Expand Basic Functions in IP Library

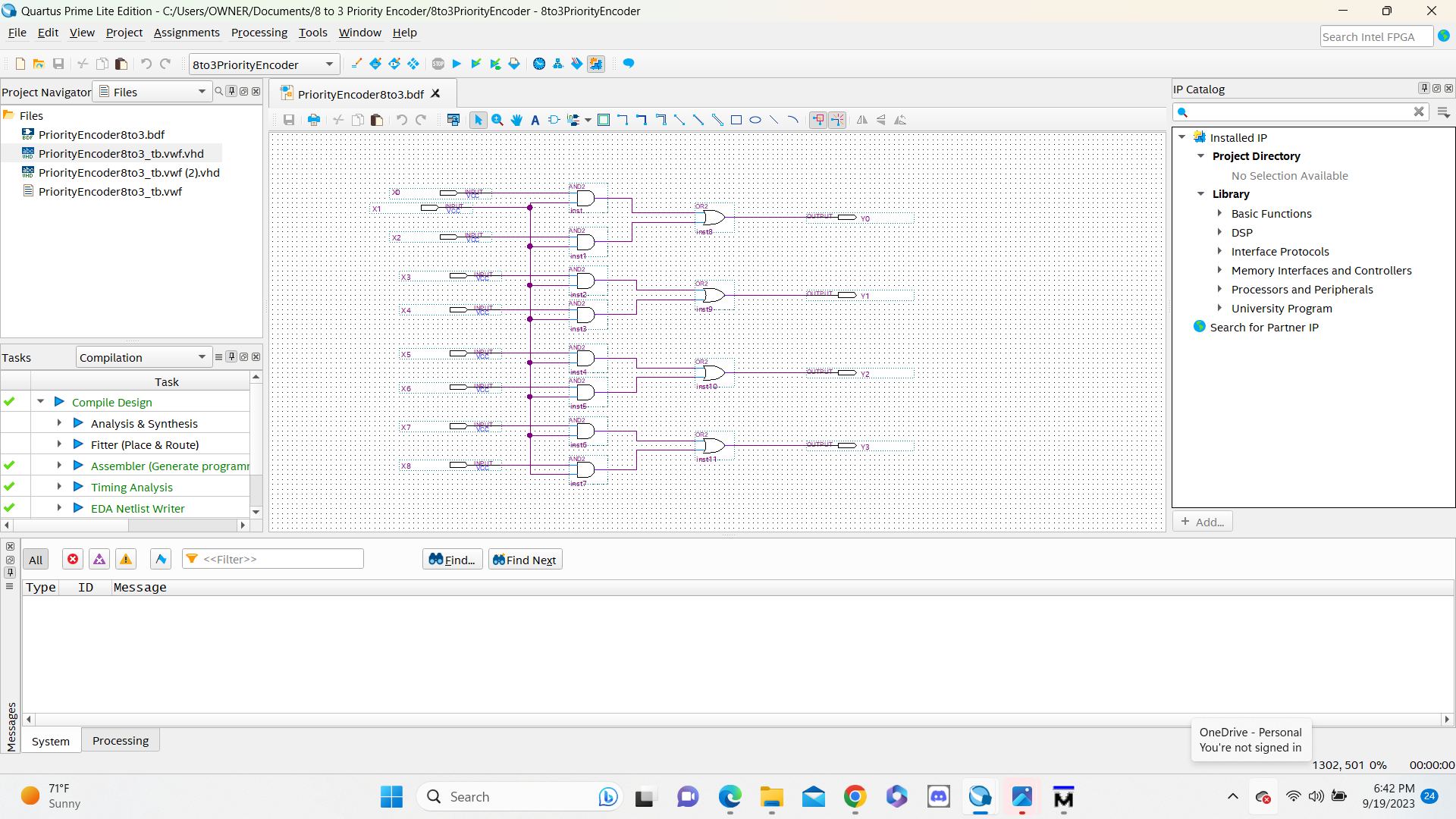[x=1219, y=214]
